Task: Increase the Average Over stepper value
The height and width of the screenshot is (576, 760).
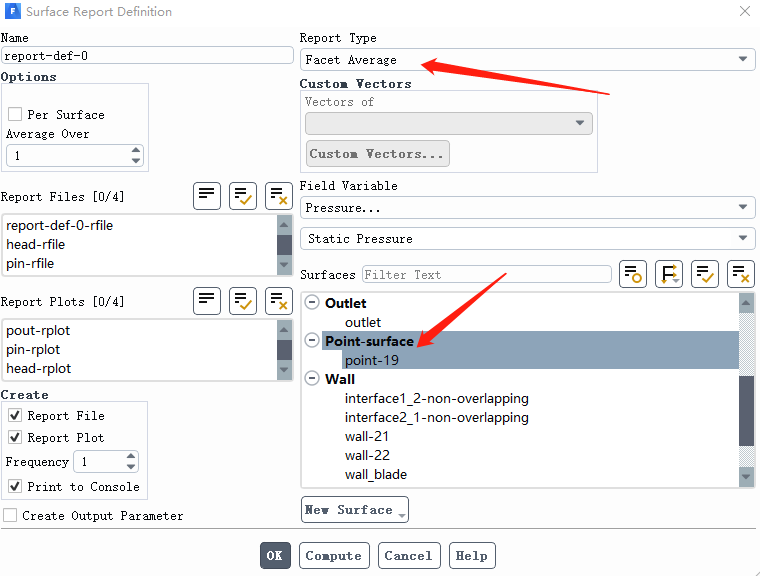Action: click(136, 151)
